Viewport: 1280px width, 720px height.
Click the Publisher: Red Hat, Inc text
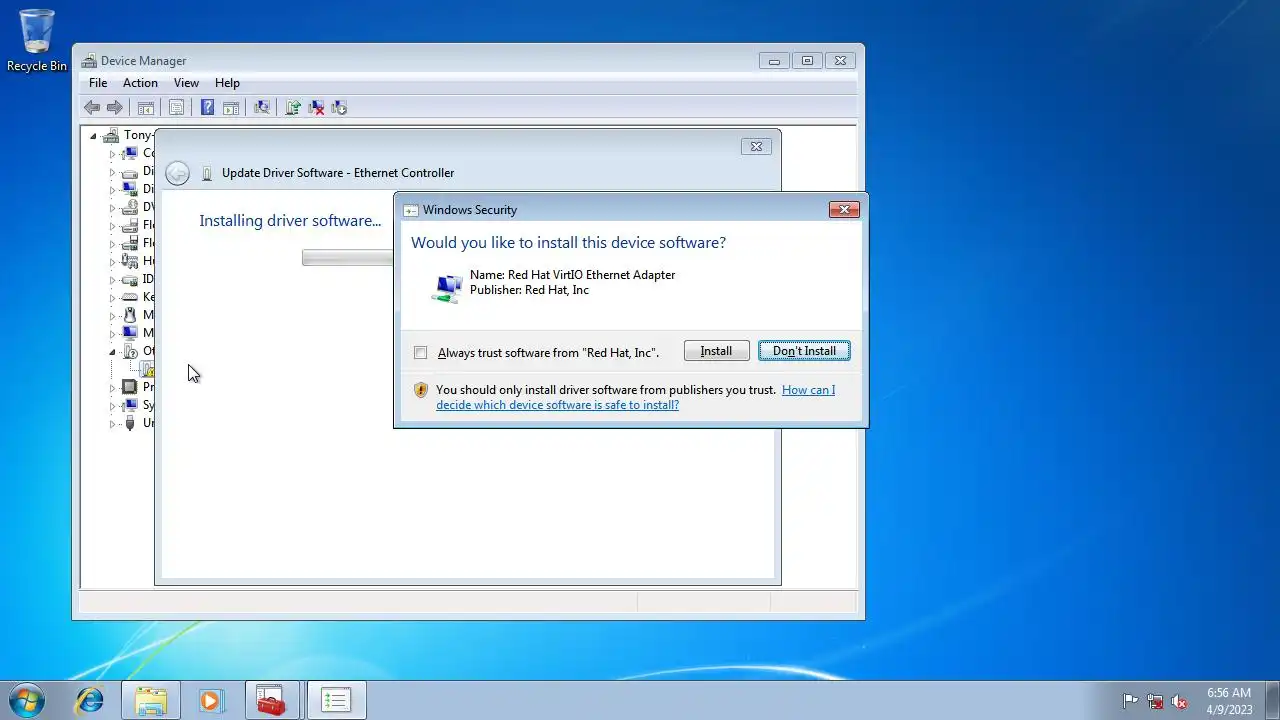coord(529,290)
